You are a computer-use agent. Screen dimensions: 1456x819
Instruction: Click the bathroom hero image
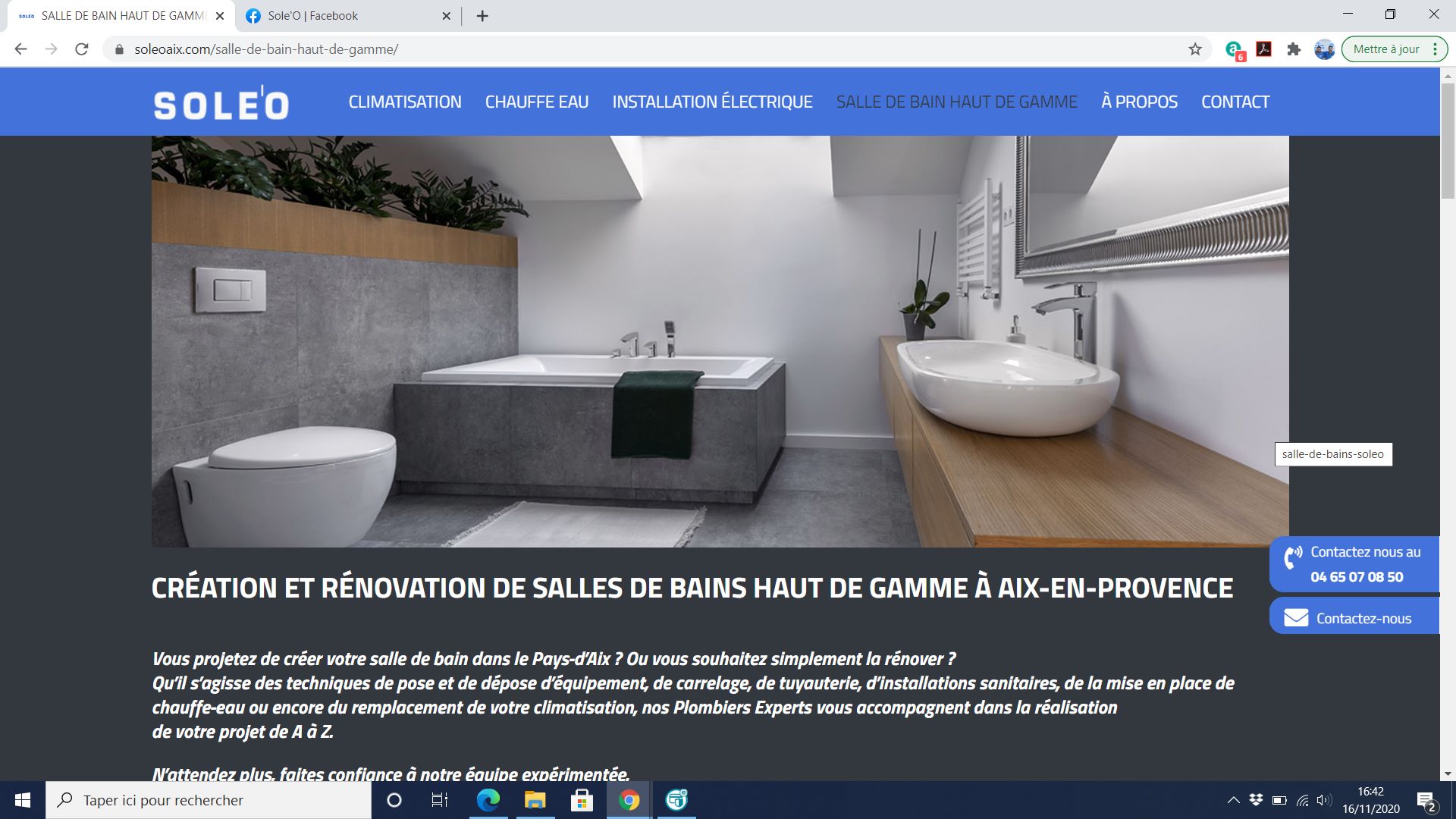tap(720, 341)
